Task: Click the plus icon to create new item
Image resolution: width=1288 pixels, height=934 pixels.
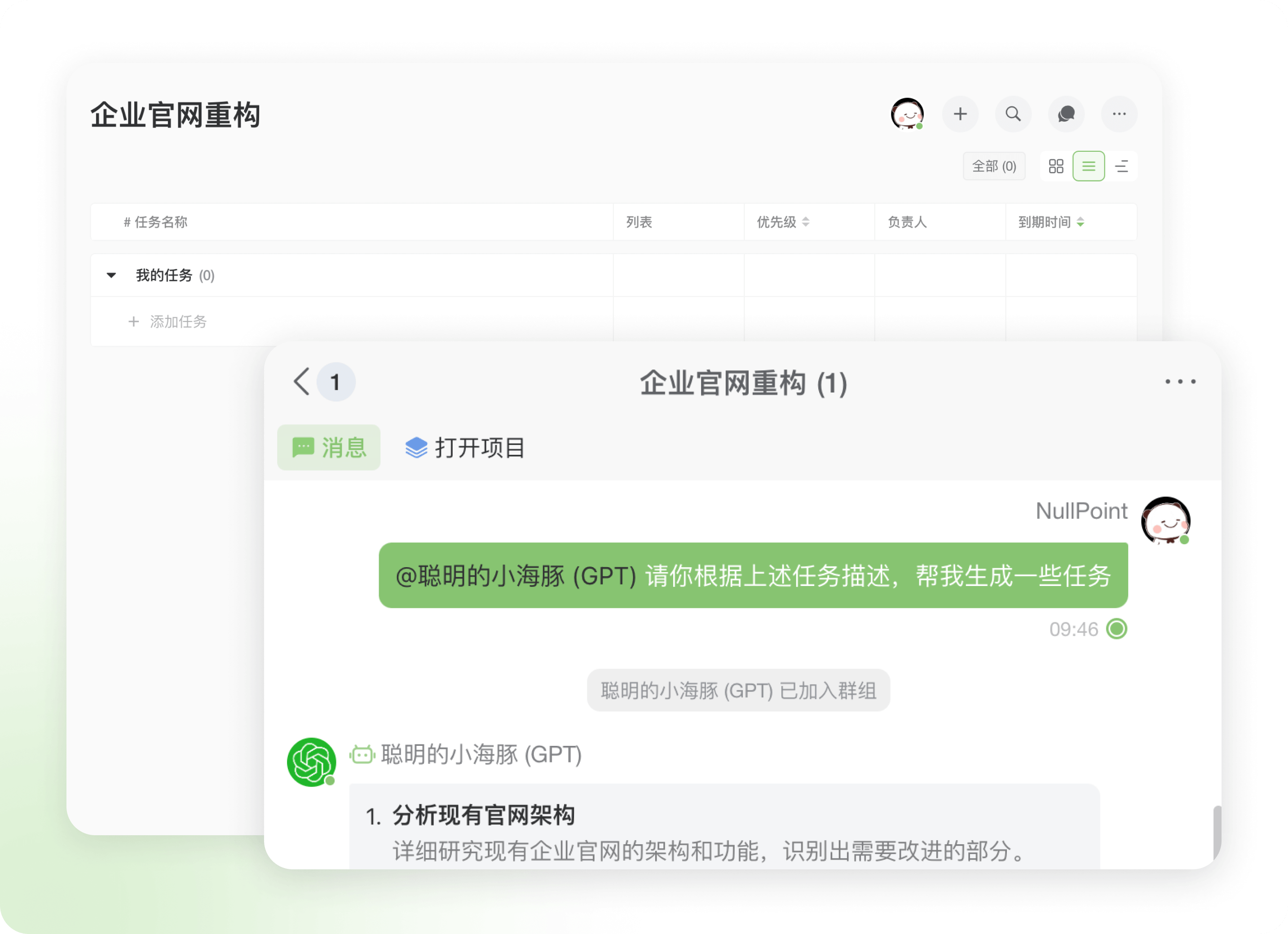Action: point(960,114)
